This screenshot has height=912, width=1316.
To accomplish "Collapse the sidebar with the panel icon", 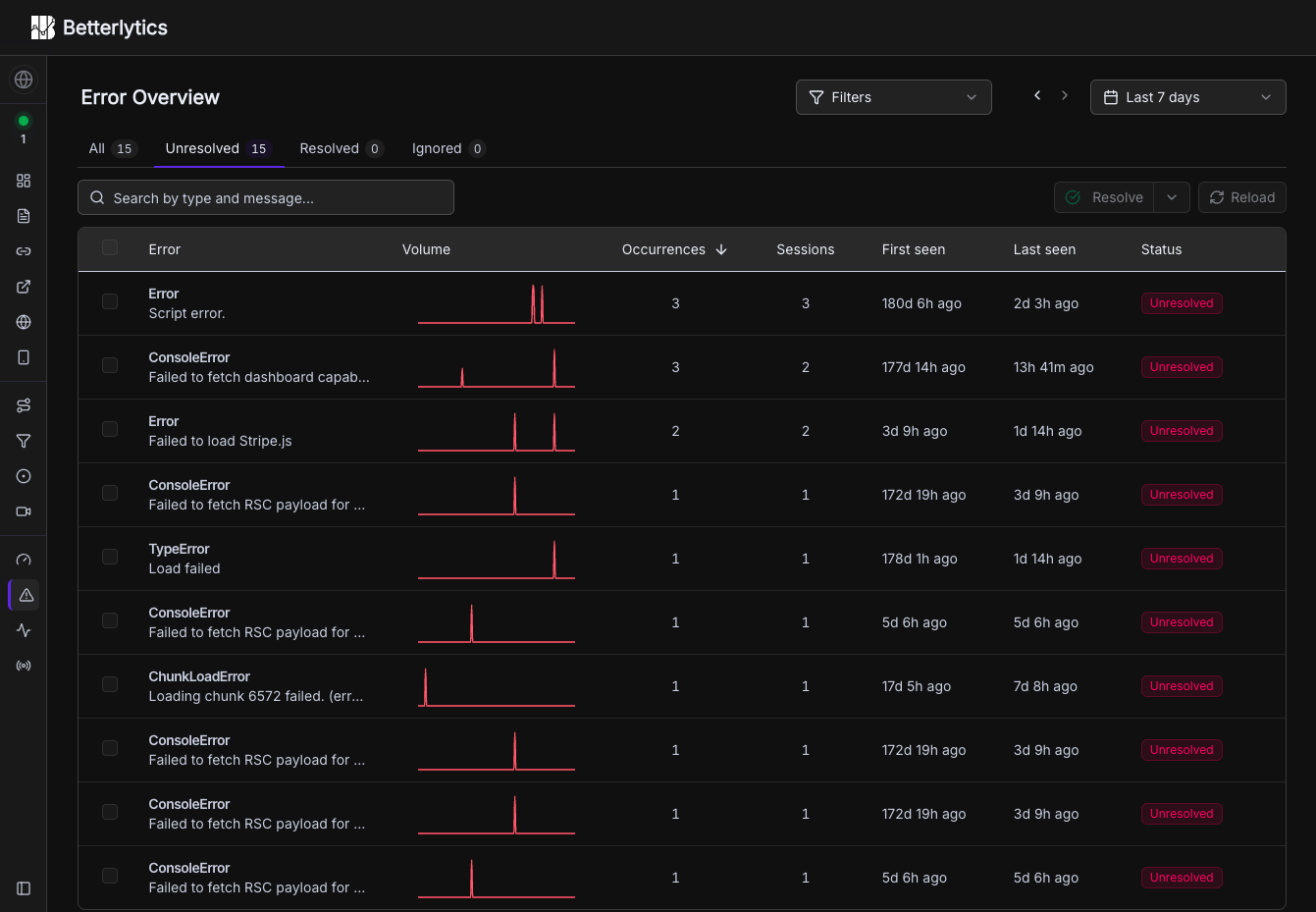I will 24,888.
